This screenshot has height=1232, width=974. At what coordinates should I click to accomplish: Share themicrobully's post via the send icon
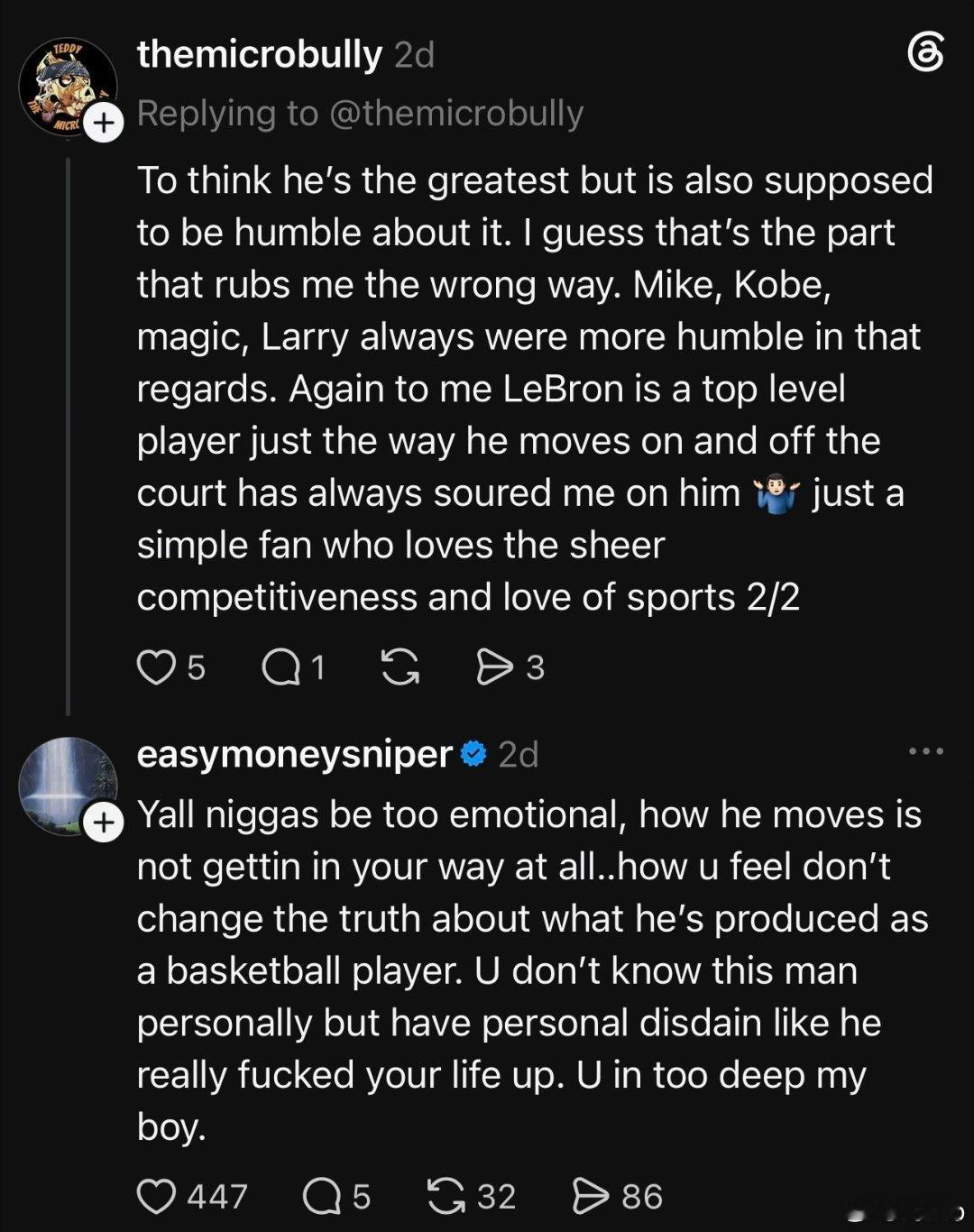coord(494,667)
